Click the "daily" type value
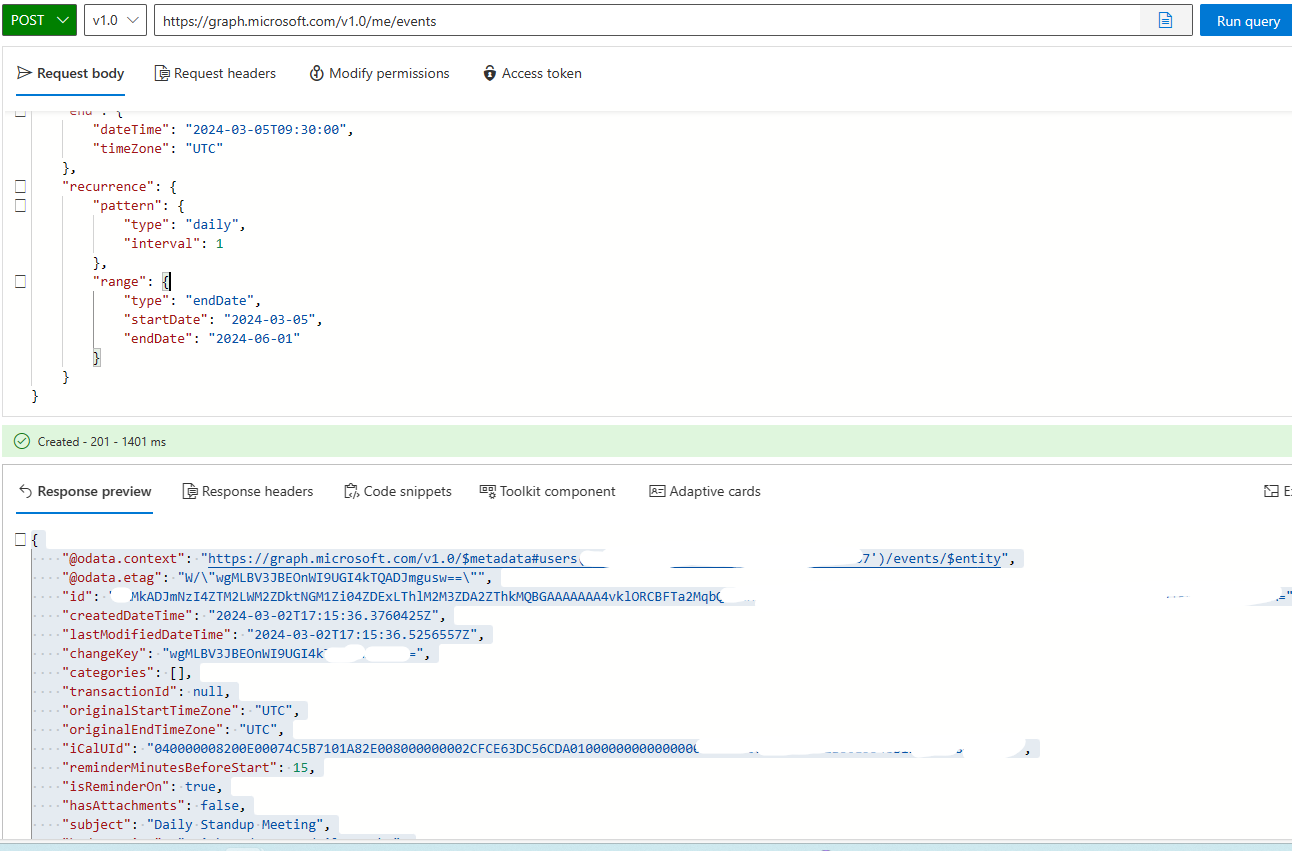The image size is (1292, 851). (212, 225)
